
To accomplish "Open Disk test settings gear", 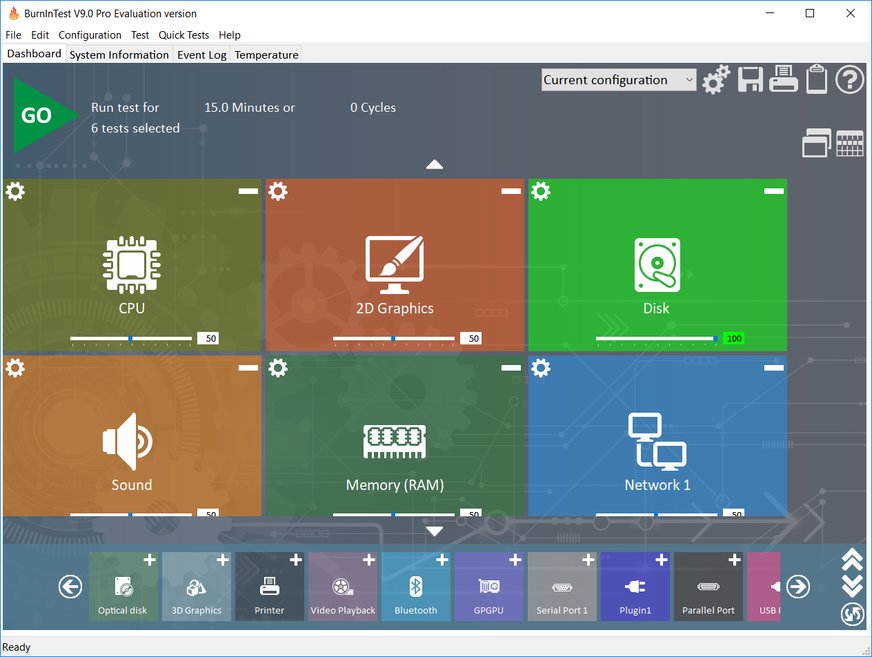I will tap(541, 191).
